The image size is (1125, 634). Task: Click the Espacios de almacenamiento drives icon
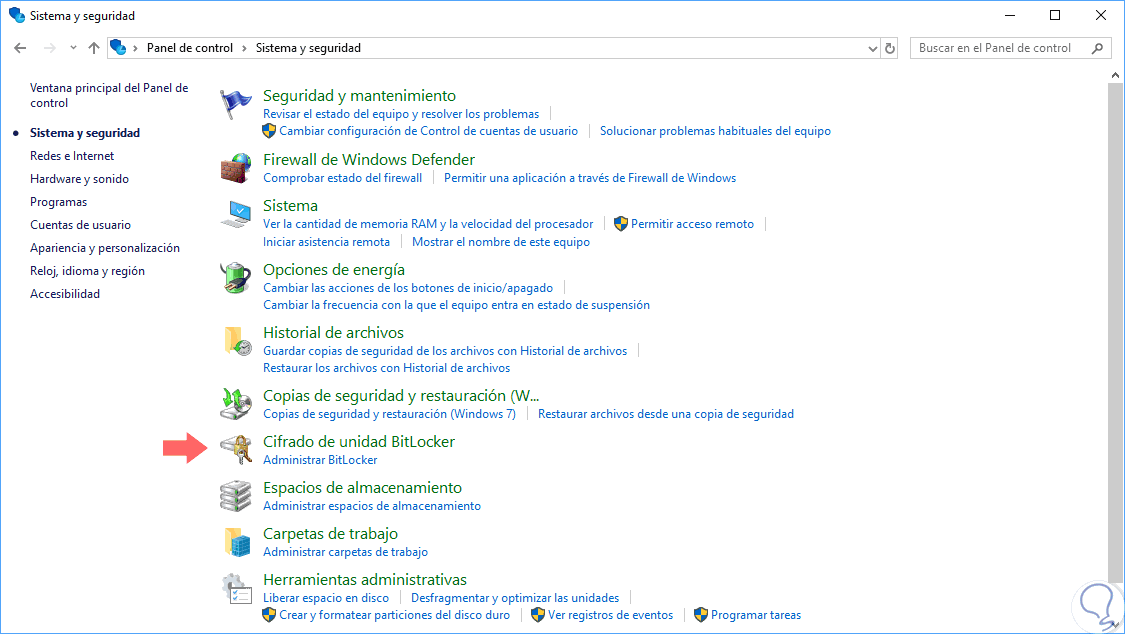point(237,496)
